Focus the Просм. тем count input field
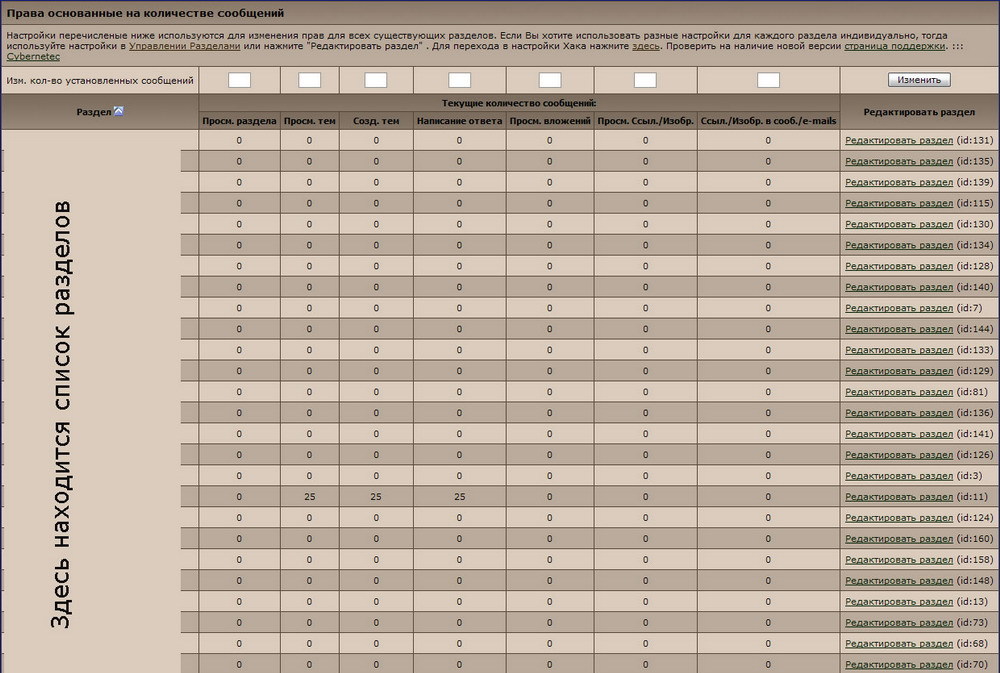1000x673 pixels. pyautogui.click(x=309, y=80)
